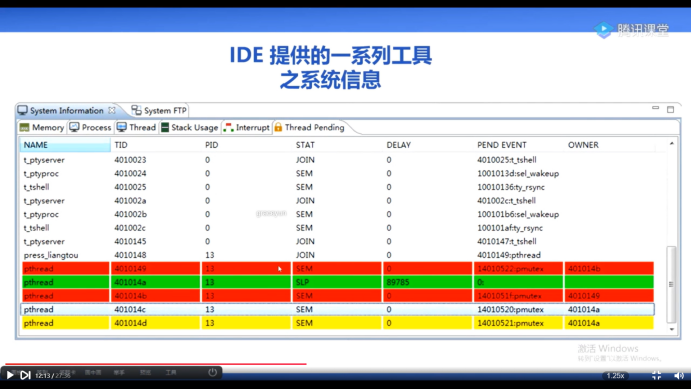This screenshot has height=389, width=692.
Task: Click TID cell 4010145
Action: pos(130,242)
